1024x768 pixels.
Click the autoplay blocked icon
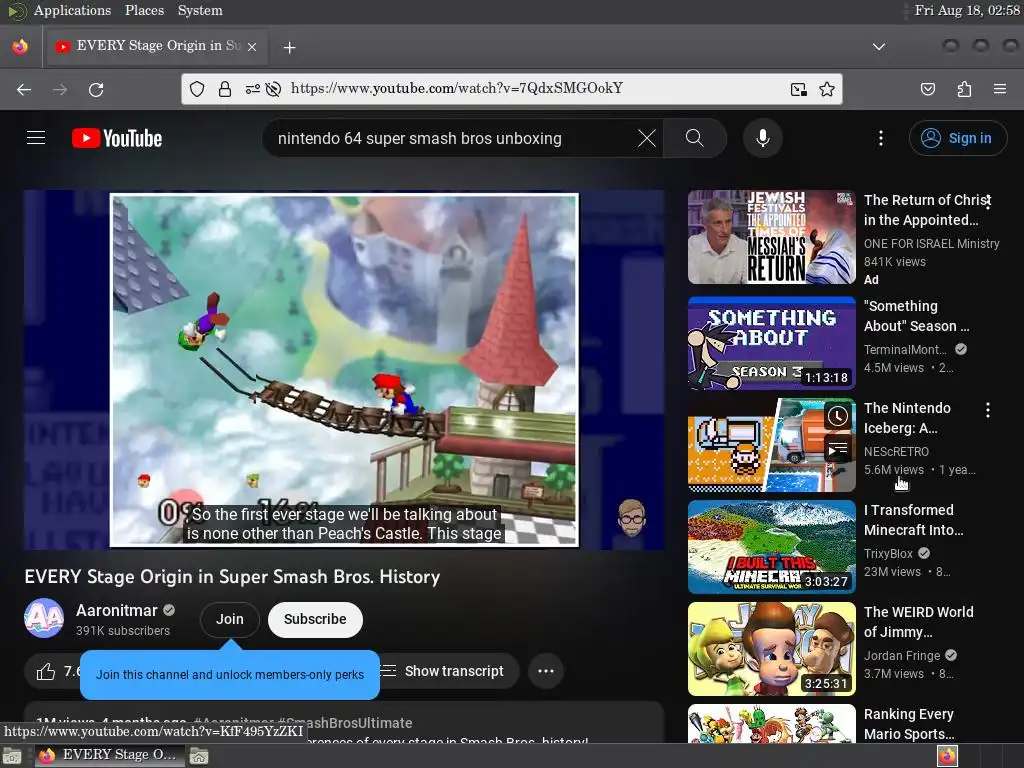coord(274,89)
